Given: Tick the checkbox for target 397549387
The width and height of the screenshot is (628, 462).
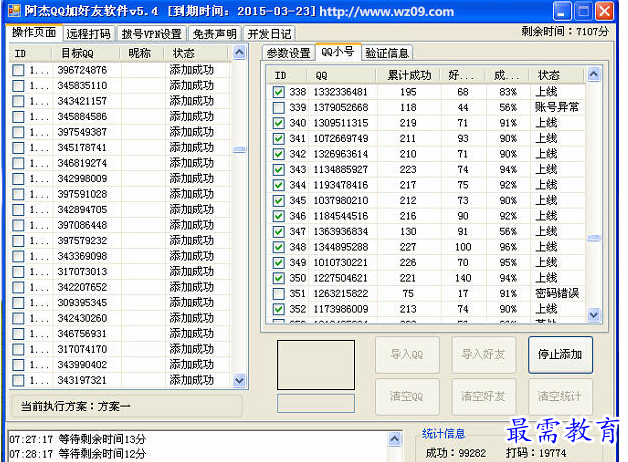Looking at the screenshot, I should 18,132.
